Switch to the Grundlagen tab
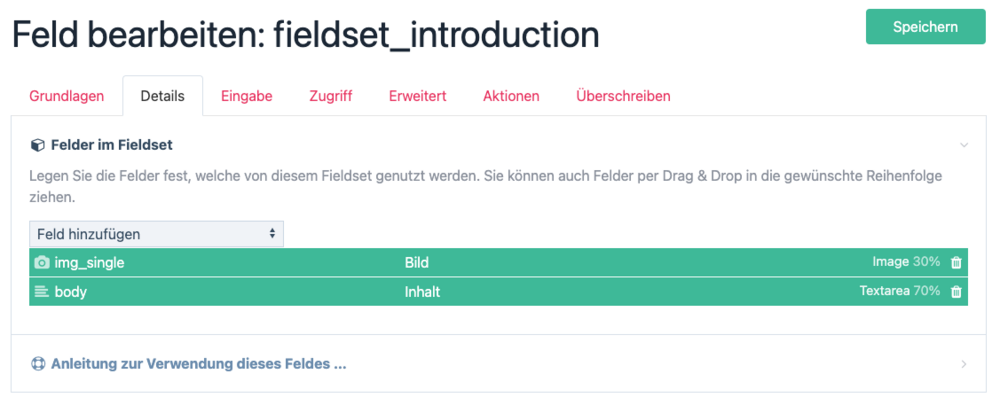 (x=67, y=96)
